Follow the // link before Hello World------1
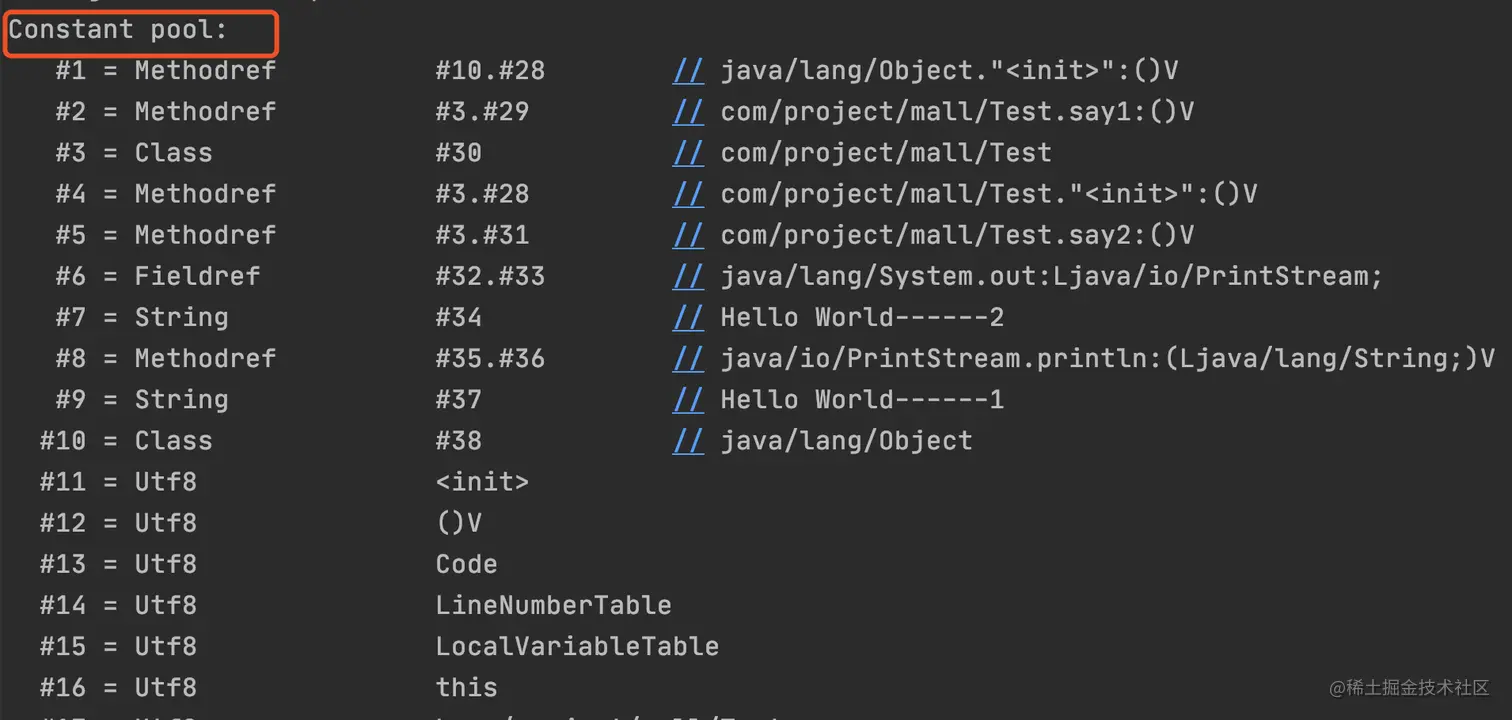The height and width of the screenshot is (720, 1512). (688, 399)
